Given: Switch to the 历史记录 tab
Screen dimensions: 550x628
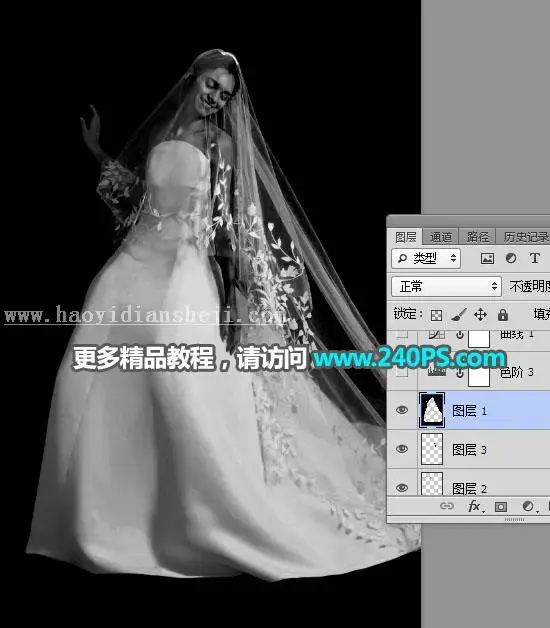Looking at the screenshot, I should [x=525, y=237].
